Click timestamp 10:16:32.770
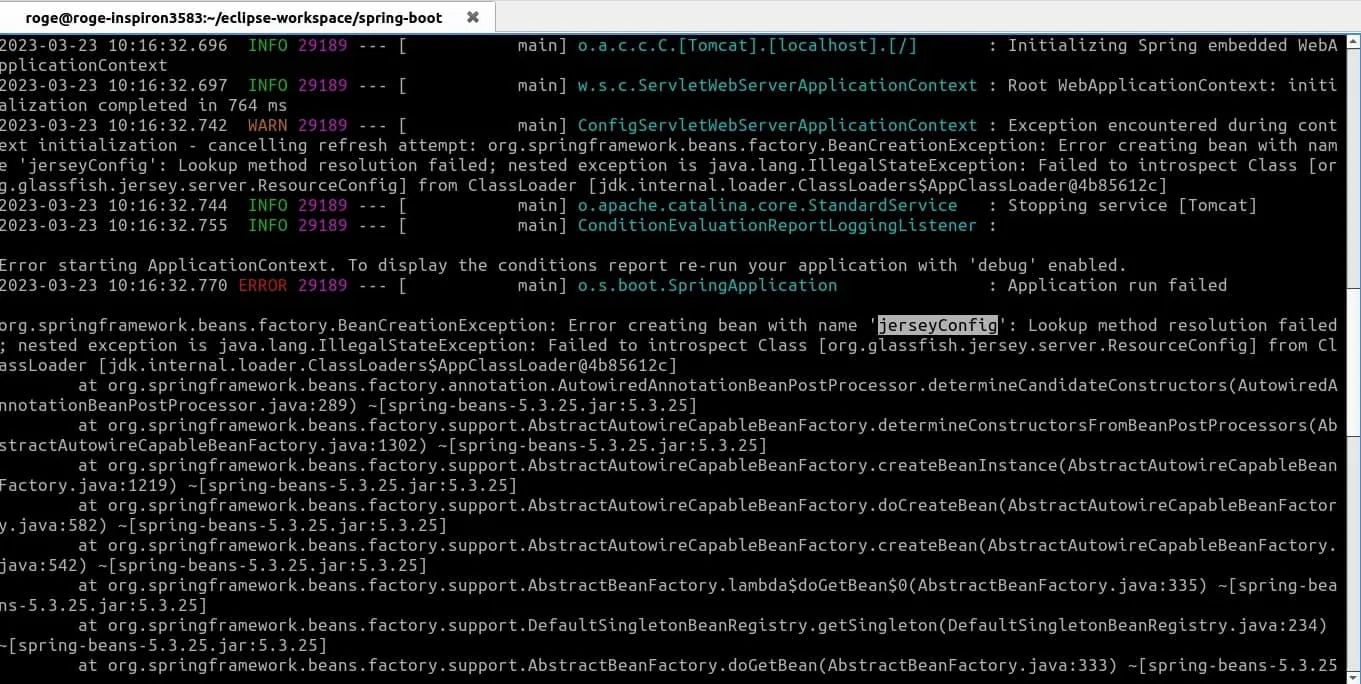Screen dimensions: 1361x684 point(168,285)
